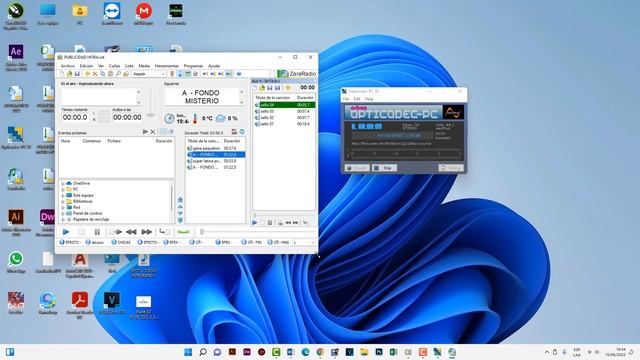The width and height of the screenshot is (640, 360).
Task: Fast-forward the main player track
Action: 147,232
